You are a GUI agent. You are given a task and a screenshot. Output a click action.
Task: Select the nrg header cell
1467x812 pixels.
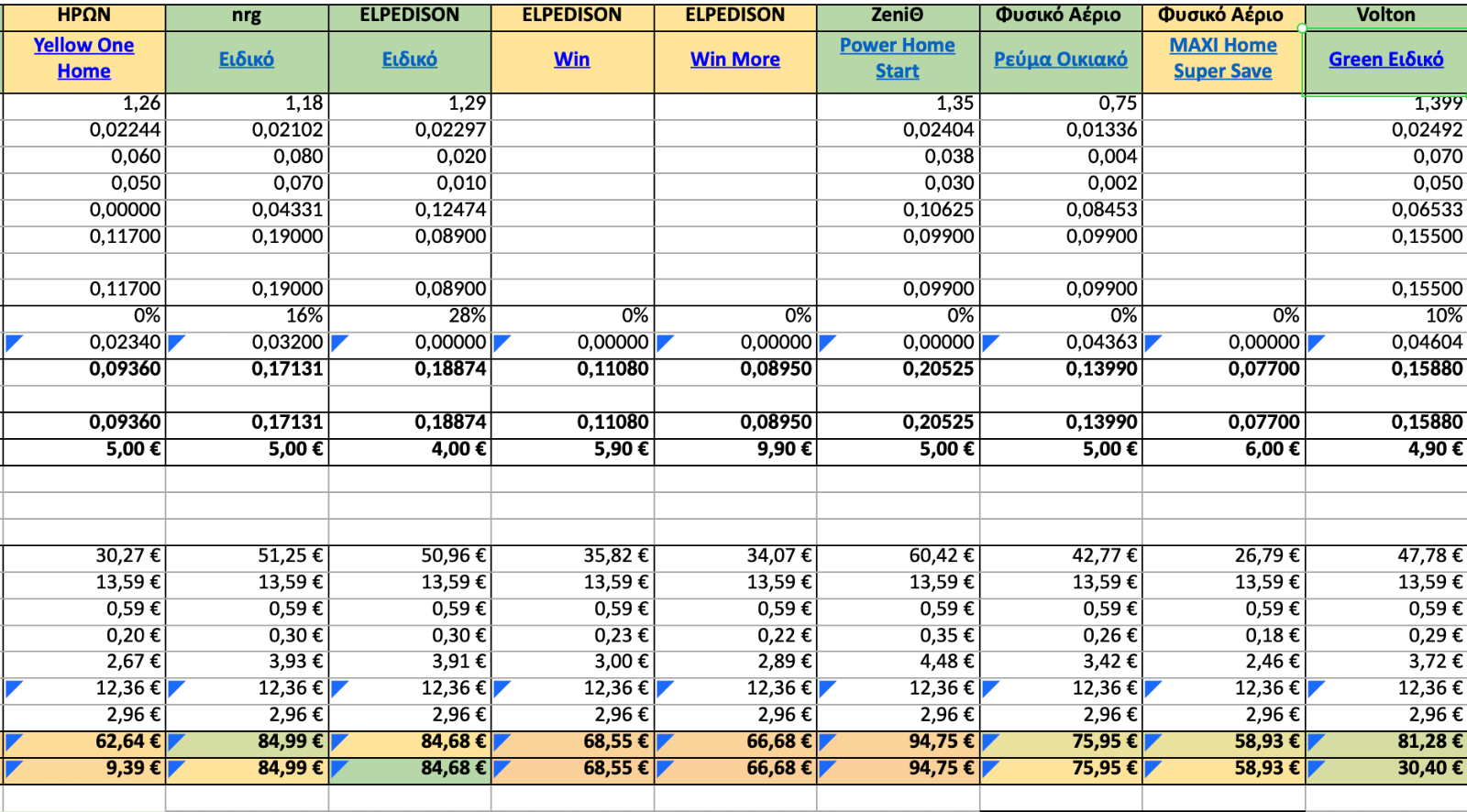click(x=247, y=16)
